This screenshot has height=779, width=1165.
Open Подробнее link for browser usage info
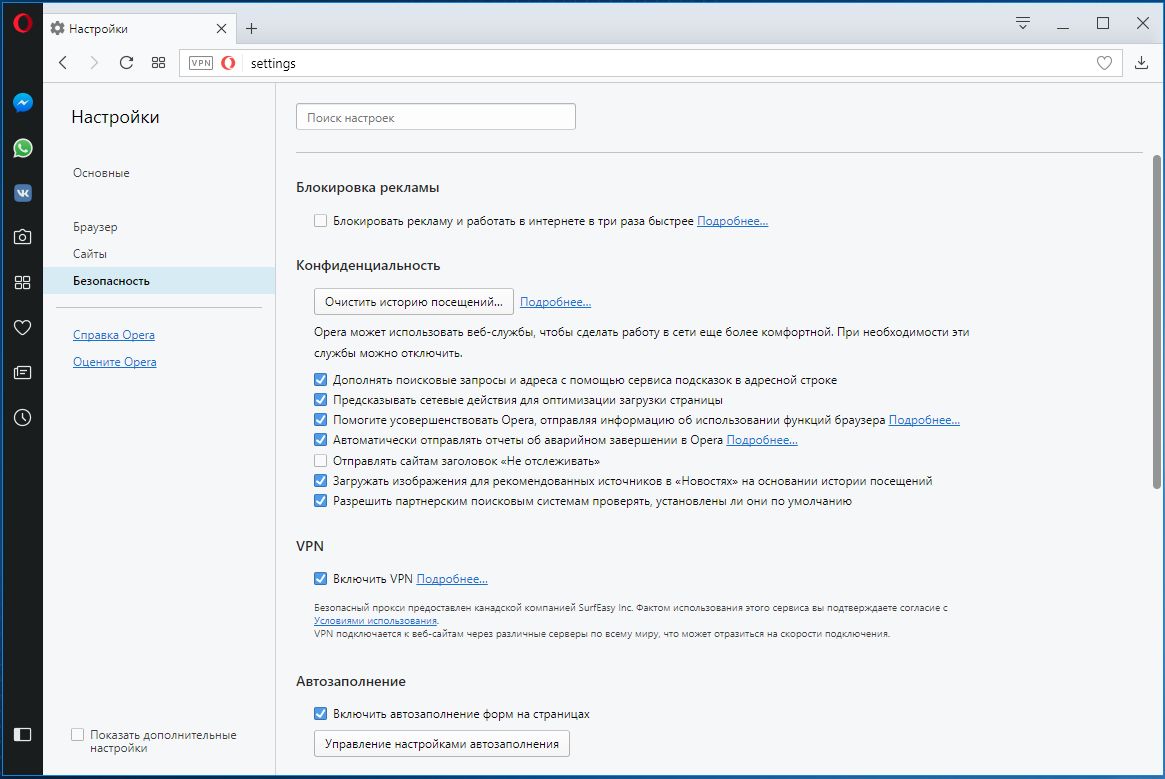coord(924,420)
